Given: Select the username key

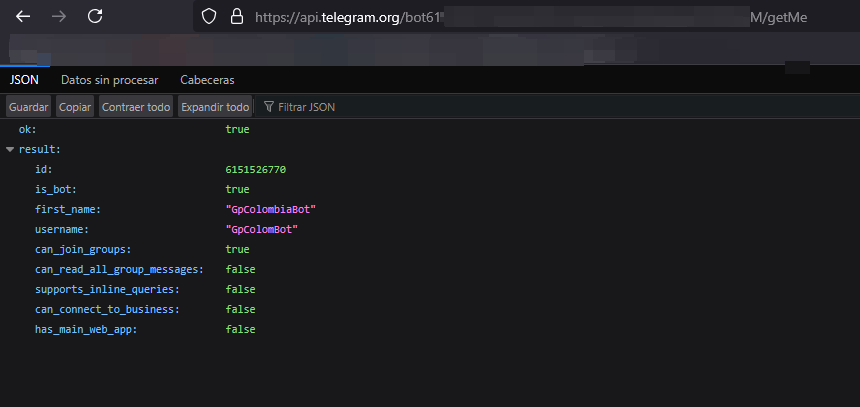Looking at the screenshot, I should 62,229.
